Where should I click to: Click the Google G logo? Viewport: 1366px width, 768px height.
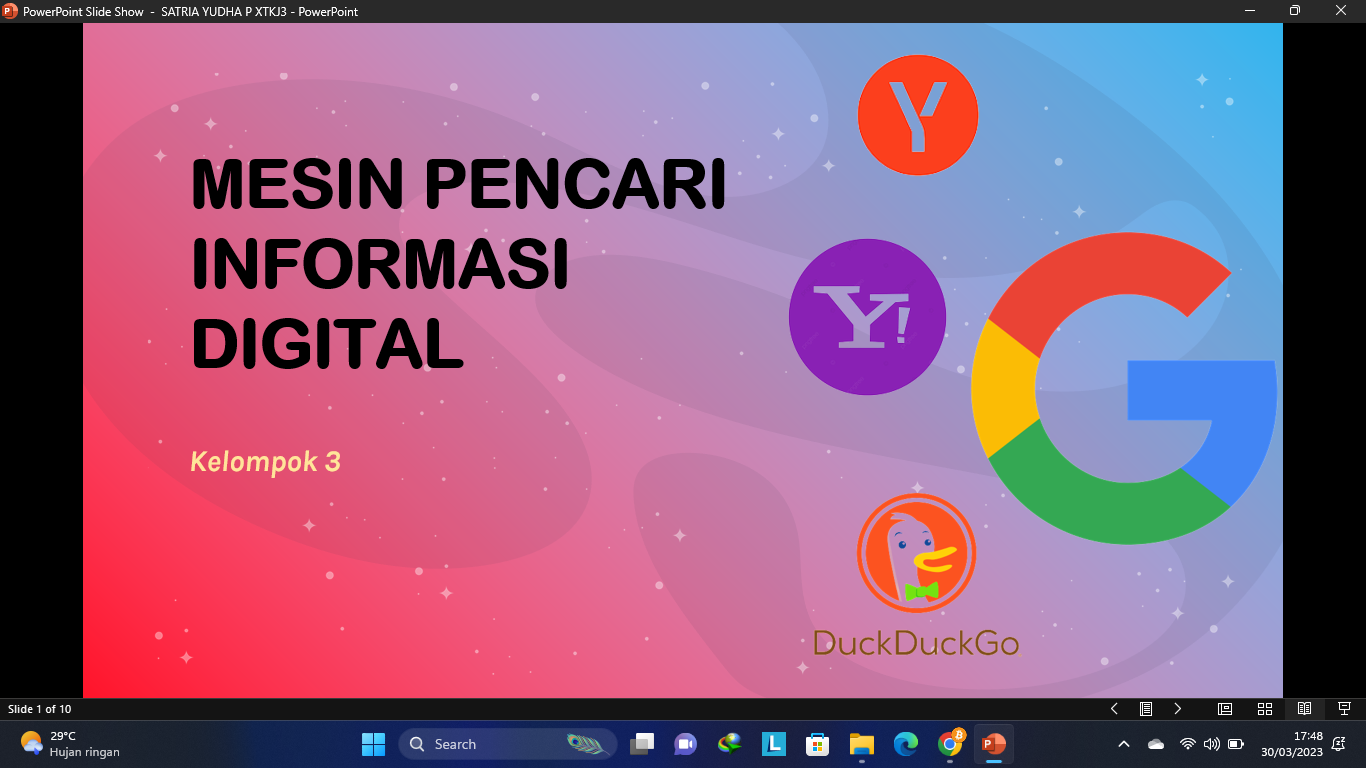tap(1123, 388)
